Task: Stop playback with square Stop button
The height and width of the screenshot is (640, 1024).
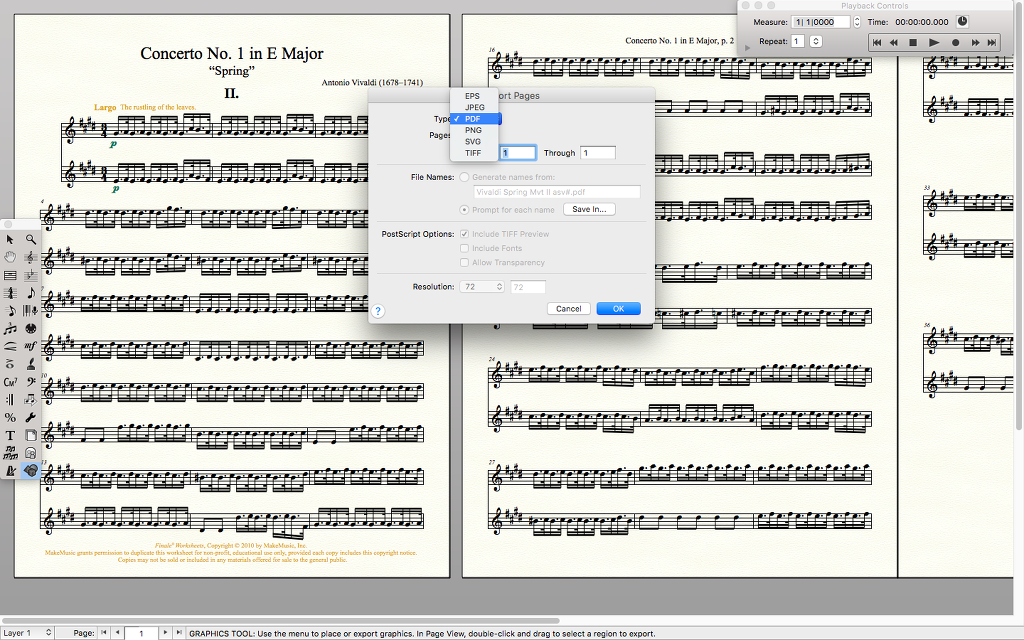Action: click(913, 42)
